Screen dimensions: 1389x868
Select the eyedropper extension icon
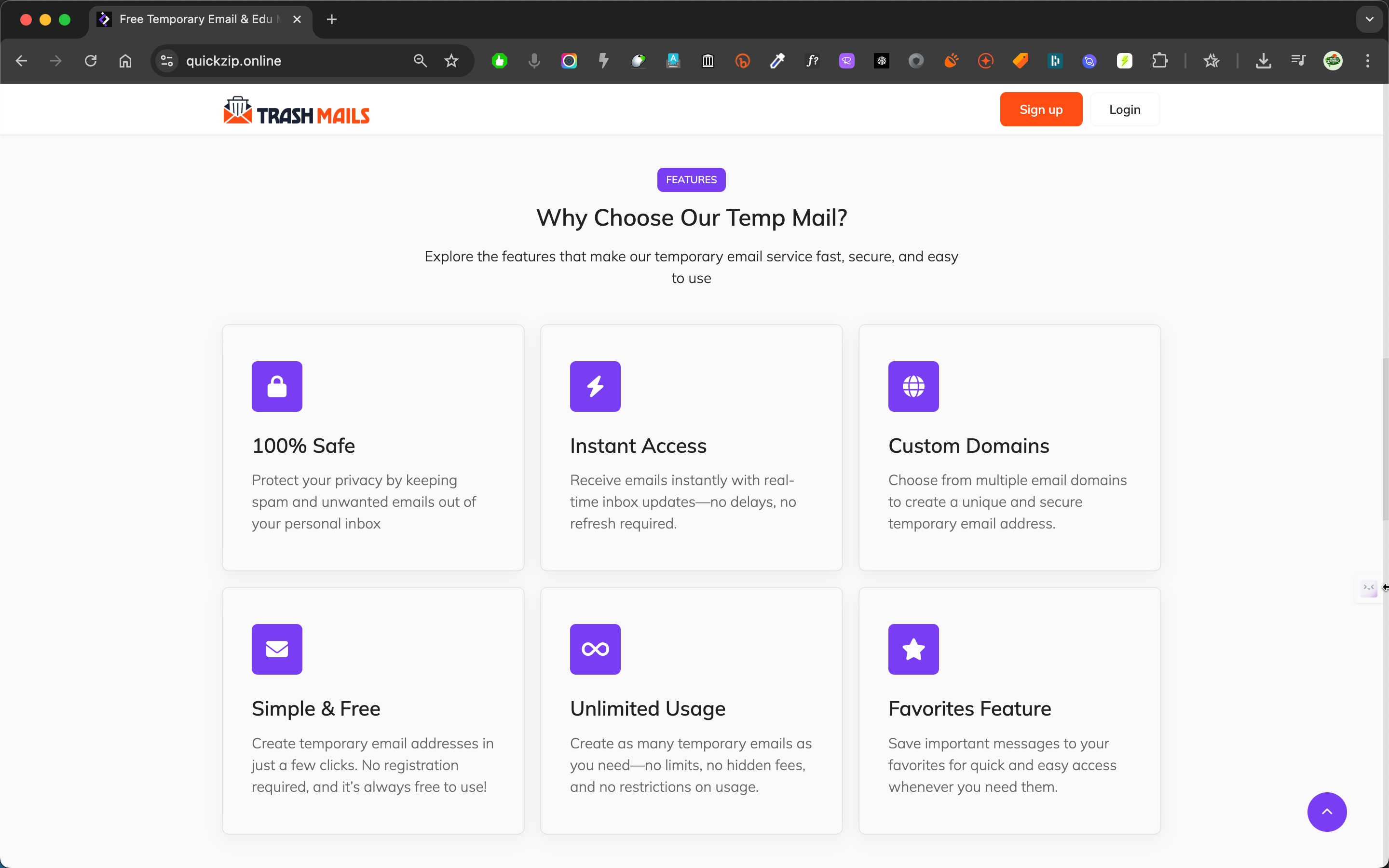click(777, 61)
